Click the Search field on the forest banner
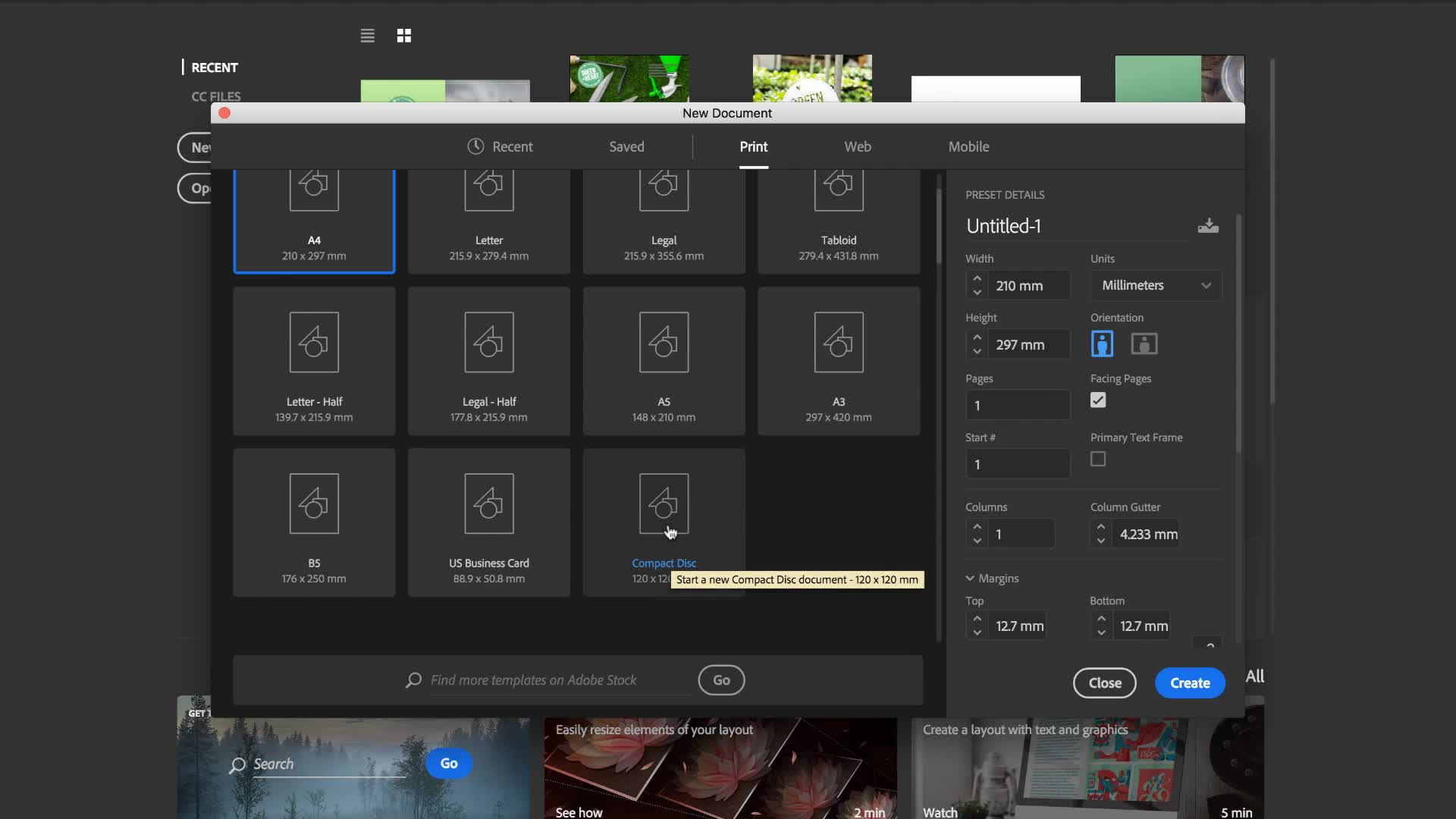This screenshot has width=1456, height=819. pyautogui.click(x=329, y=764)
